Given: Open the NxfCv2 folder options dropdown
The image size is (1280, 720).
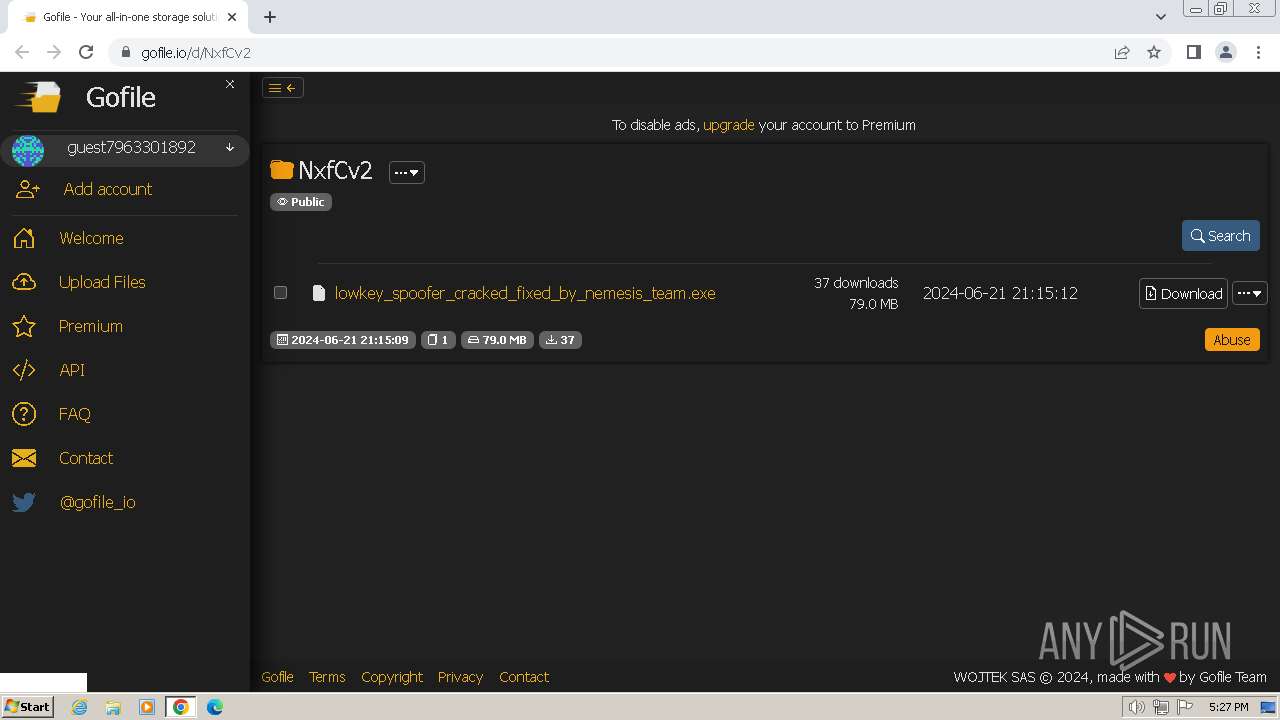Looking at the screenshot, I should (x=407, y=172).
